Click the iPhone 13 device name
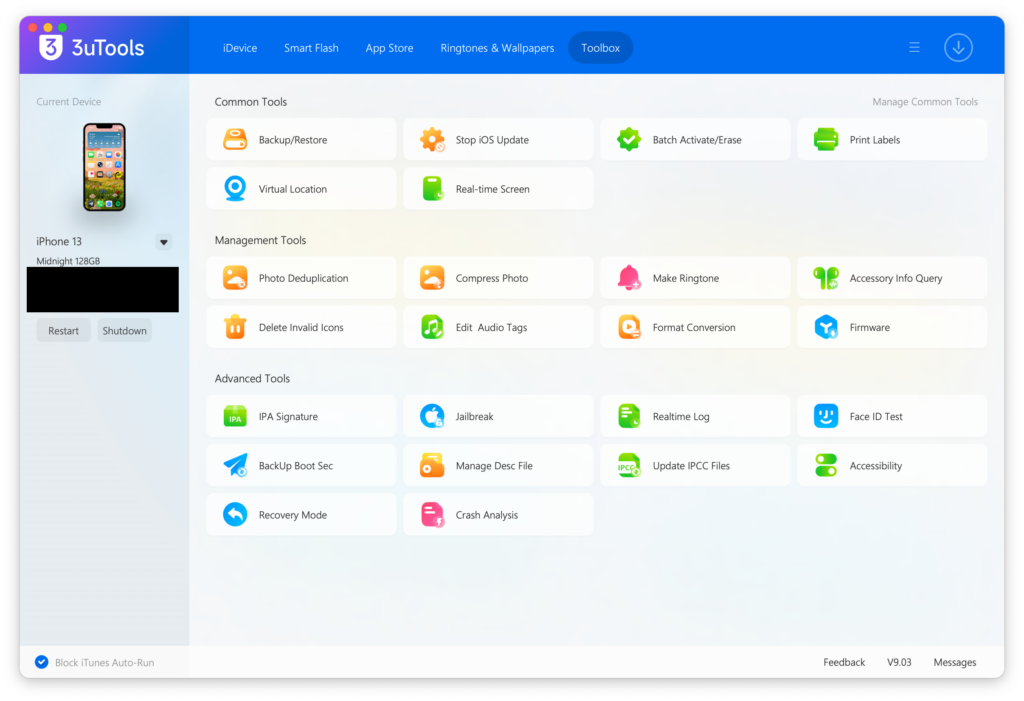This screenshot has height=701, width=1024. (x=59, y=242)
